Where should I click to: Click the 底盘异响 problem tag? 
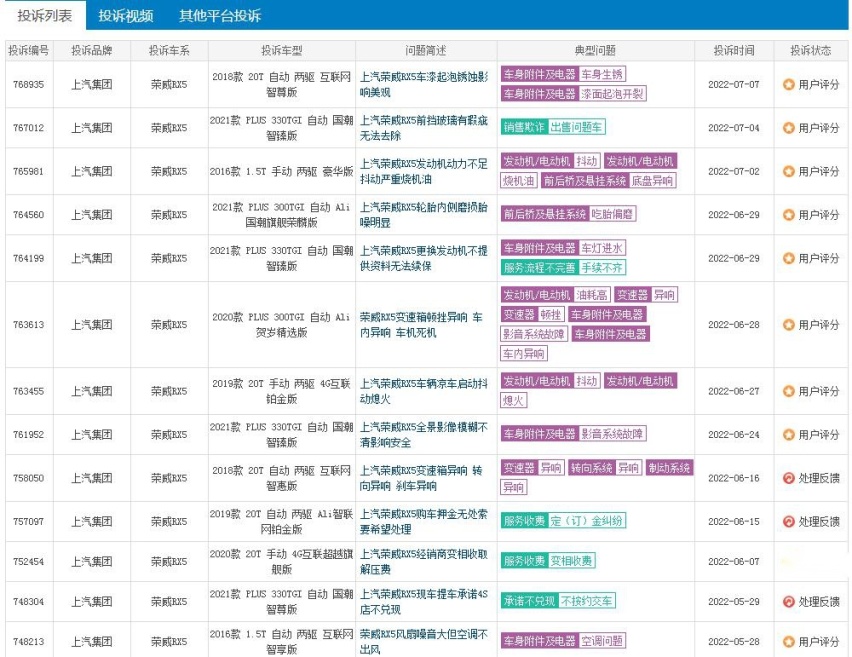tap(652, 180)
